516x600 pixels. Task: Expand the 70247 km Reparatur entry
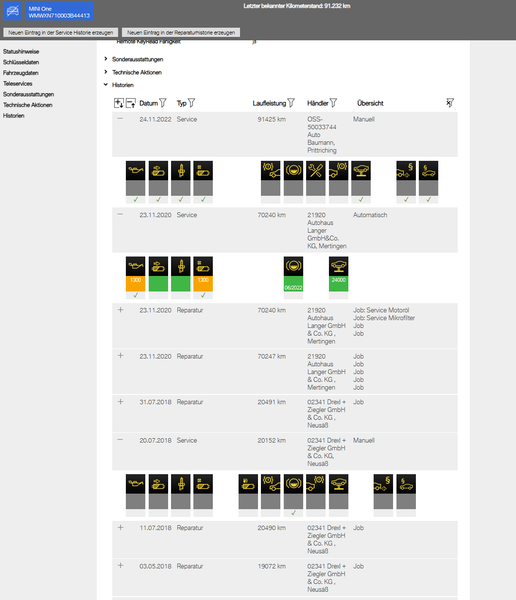tap(121, 355)
